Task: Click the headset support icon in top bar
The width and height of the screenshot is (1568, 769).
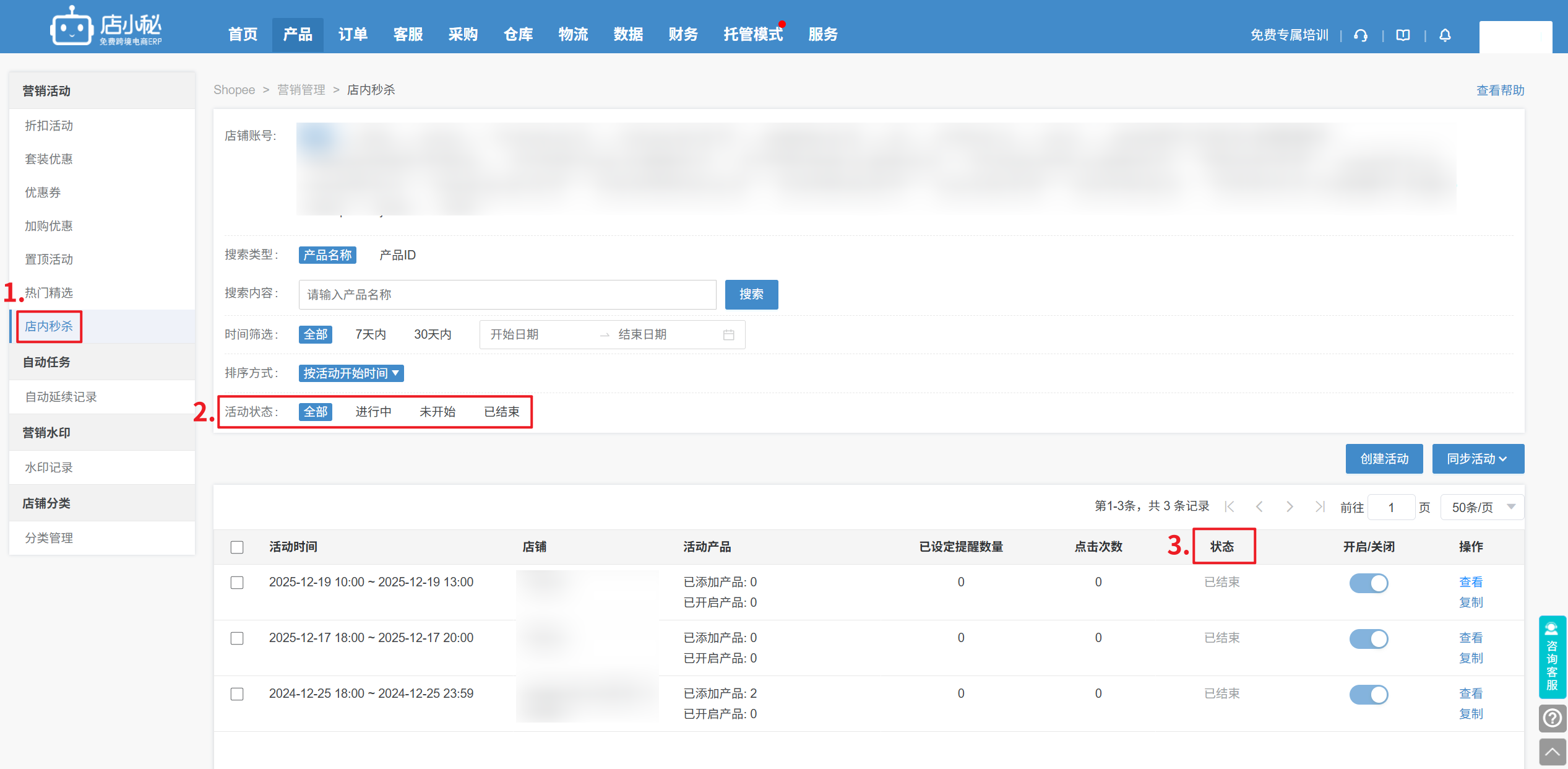Action: [1360, 35]
